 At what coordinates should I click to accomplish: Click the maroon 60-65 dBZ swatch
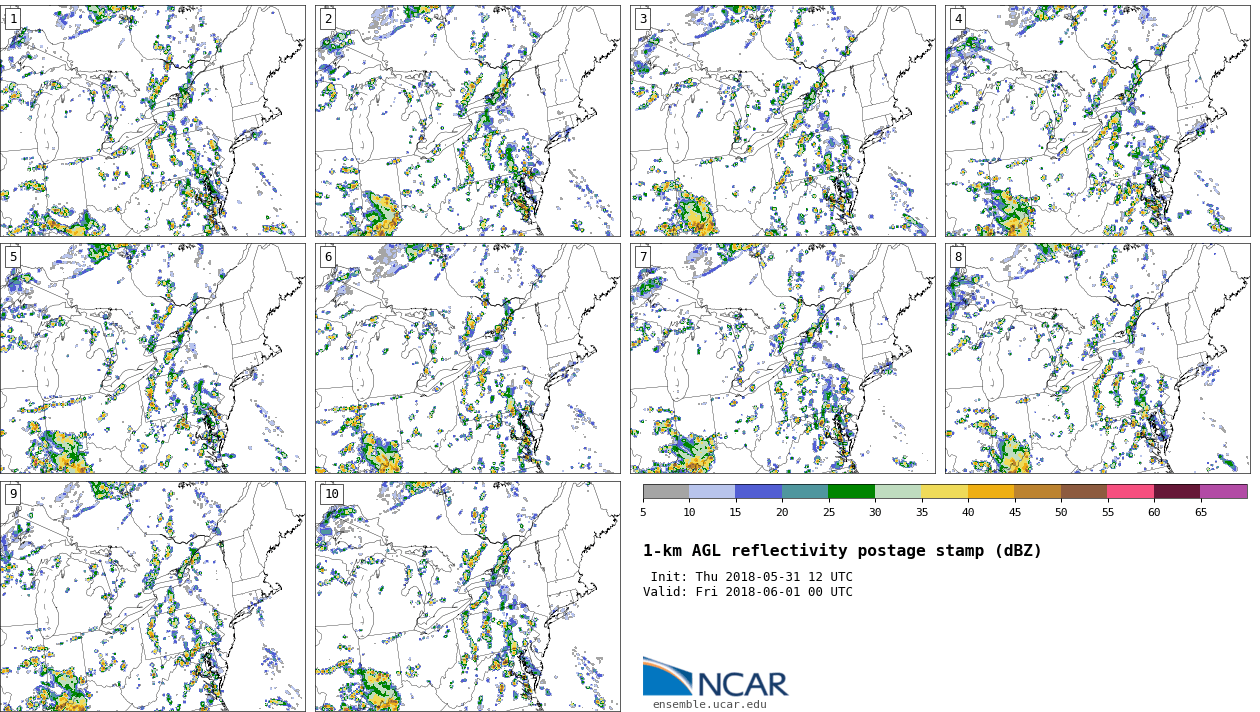point(1177,492)
